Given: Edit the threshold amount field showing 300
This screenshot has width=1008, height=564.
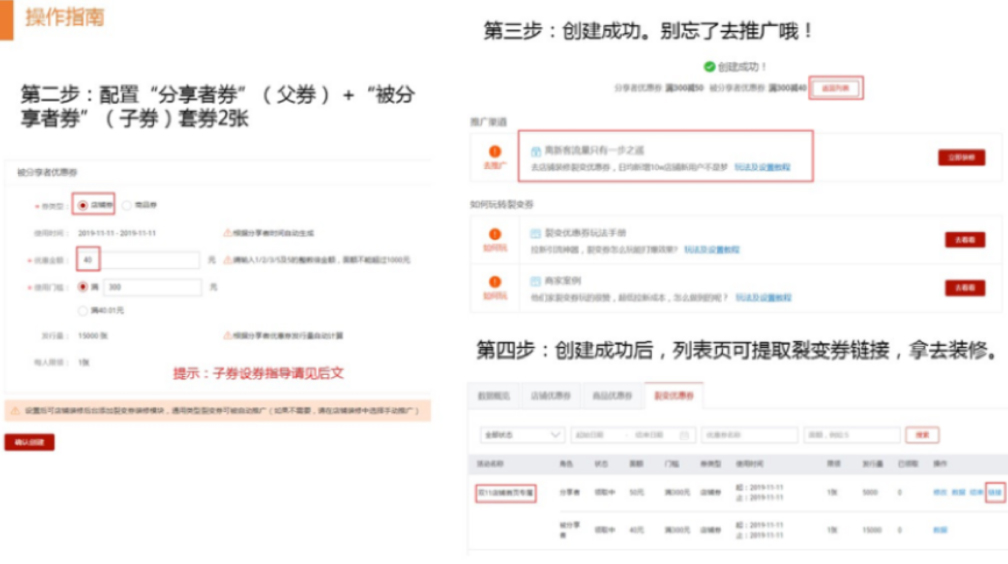Looking at the screenshot, I should (x=152, y=287).
